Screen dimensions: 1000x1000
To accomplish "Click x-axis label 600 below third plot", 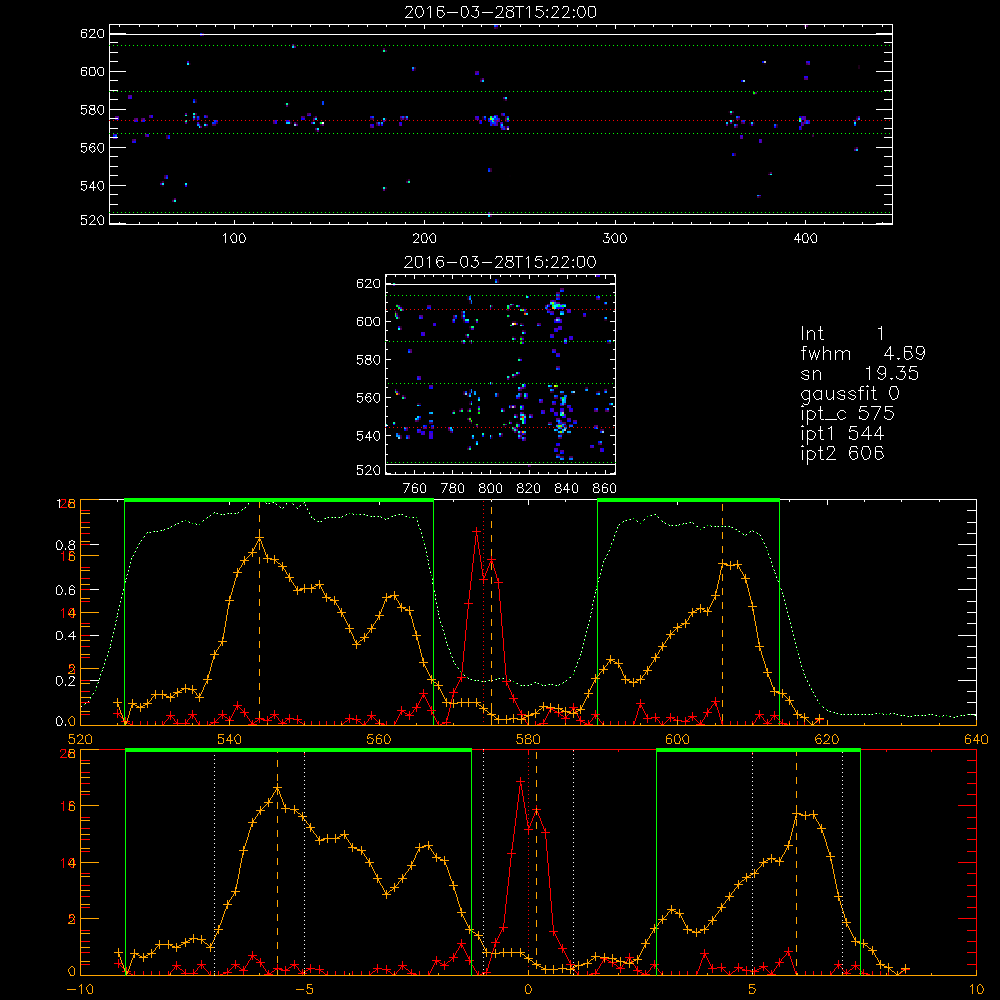I will 677,740.
